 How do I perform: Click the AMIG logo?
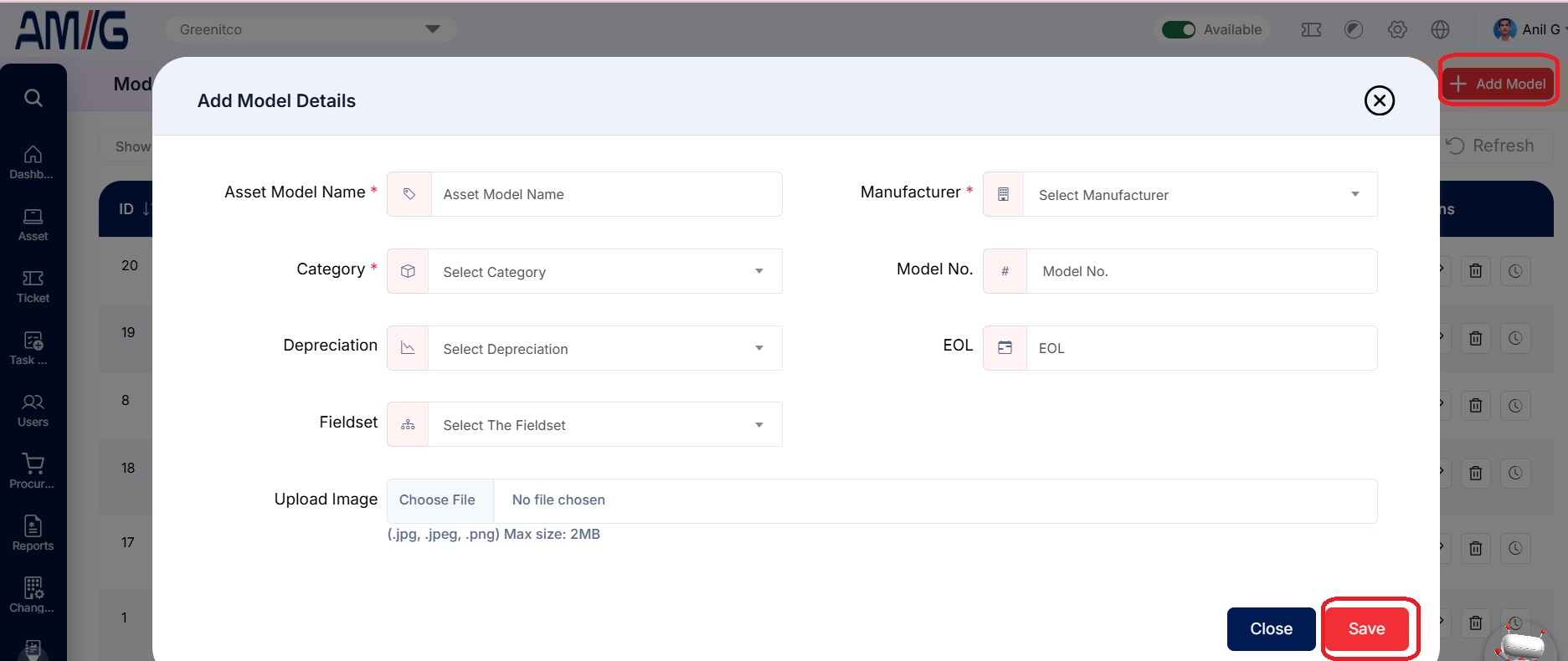pyautogui.click(x=72, y=31)
